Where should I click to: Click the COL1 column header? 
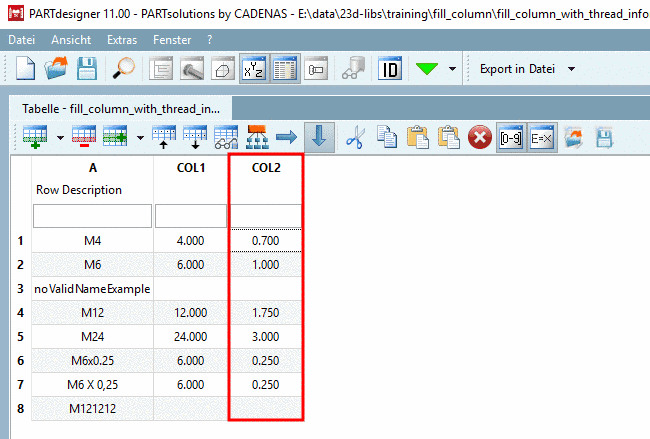click(x=191, y=167)
